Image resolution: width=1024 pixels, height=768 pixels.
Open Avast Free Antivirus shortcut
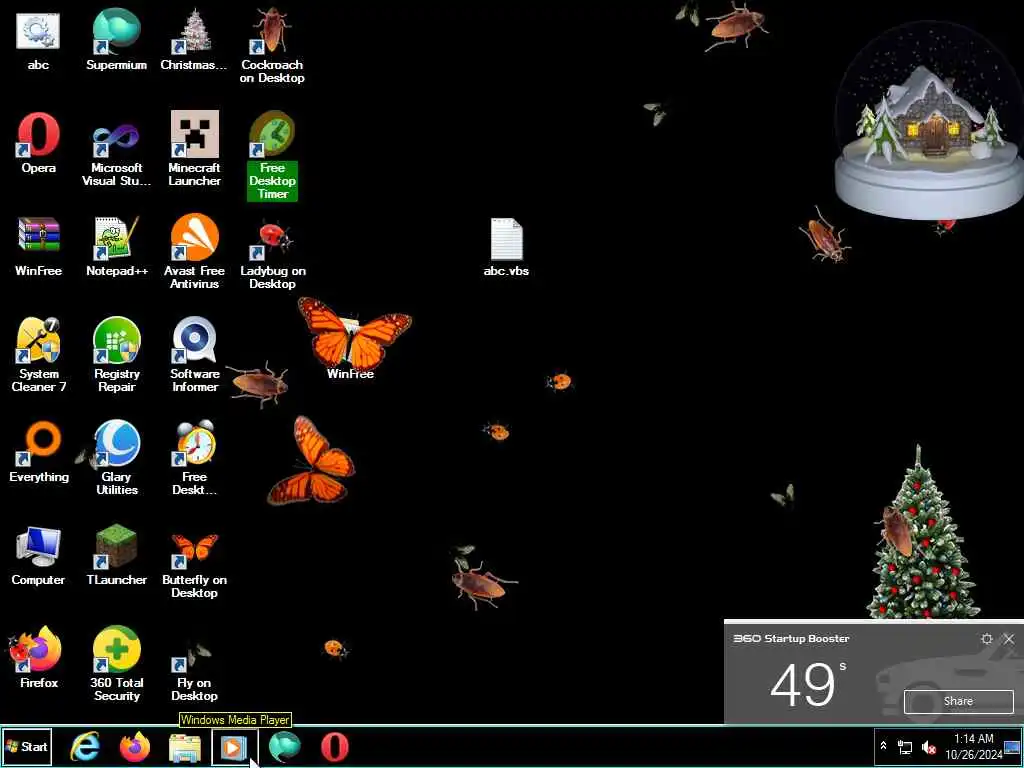tap(194, 252)
